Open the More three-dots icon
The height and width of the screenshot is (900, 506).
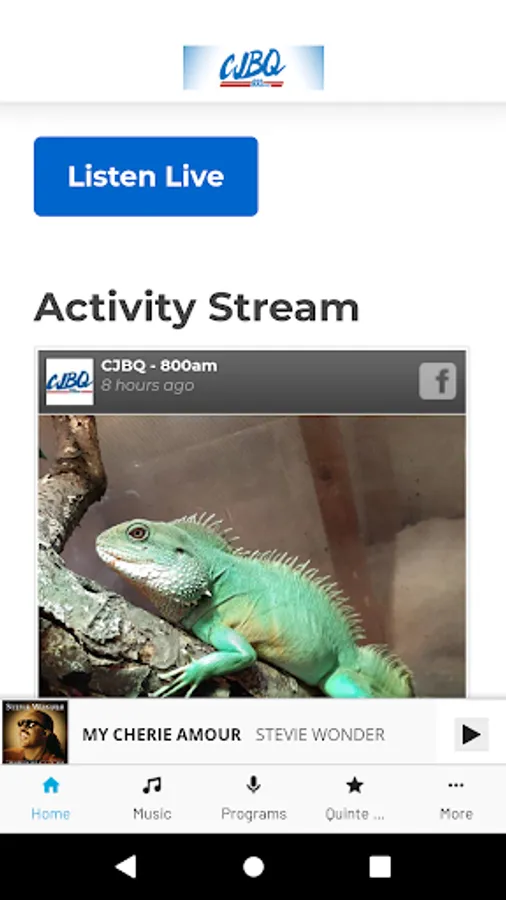click(456, 785)
